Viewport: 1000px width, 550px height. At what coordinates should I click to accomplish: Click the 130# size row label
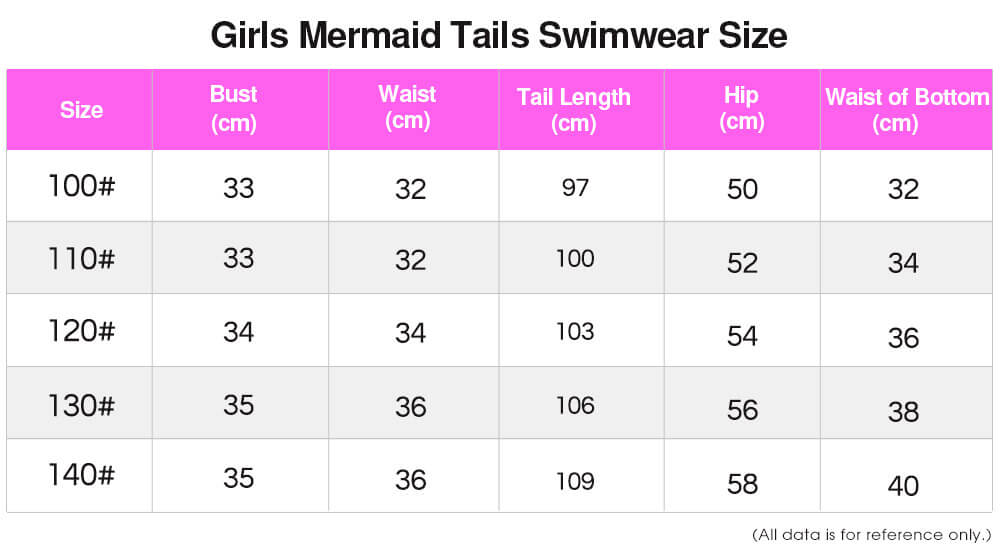coord(81,405)
